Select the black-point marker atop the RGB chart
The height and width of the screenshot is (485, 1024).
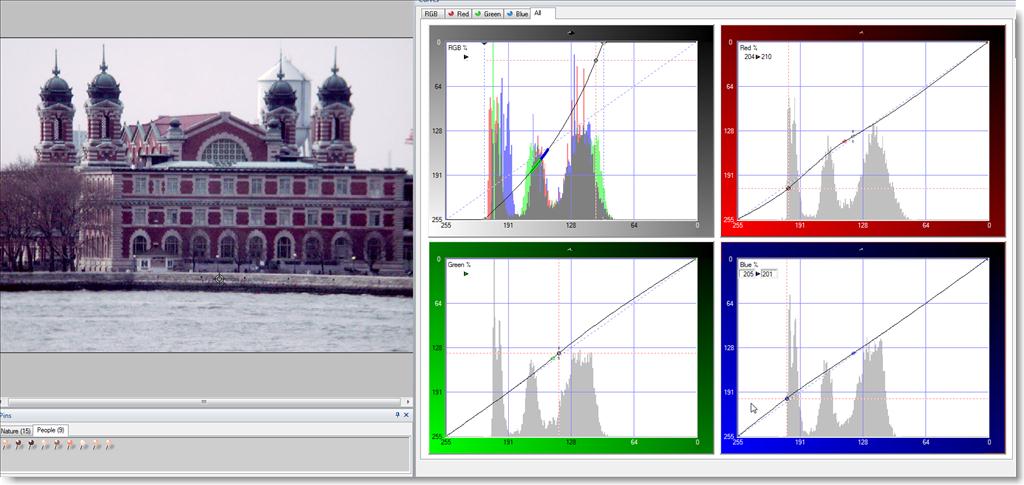coord(484,42)
